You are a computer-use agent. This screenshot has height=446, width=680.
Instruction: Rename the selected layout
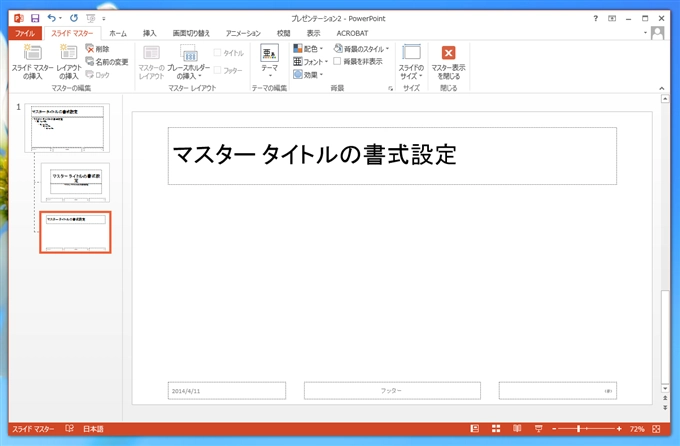tap(107, 62)
